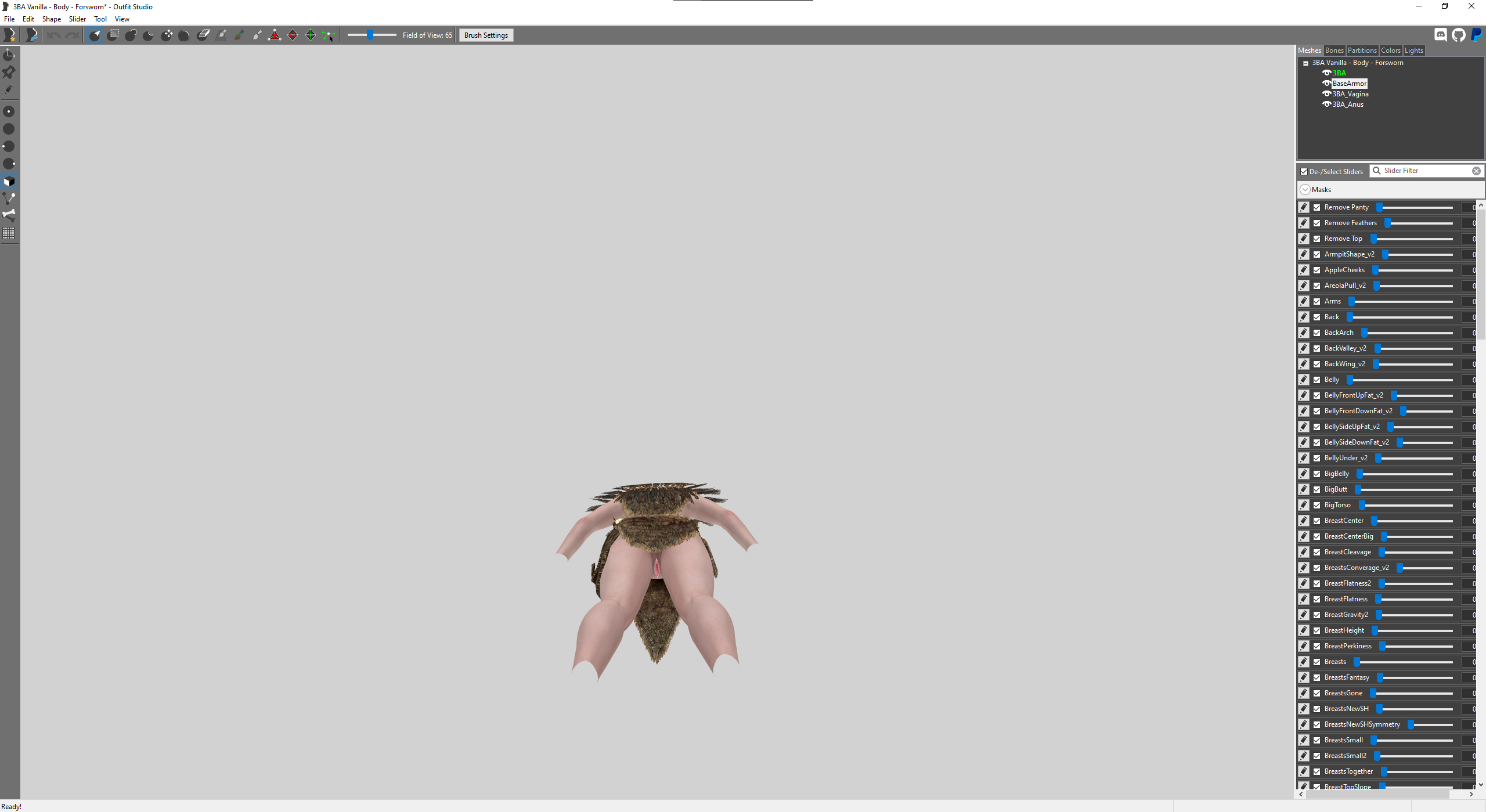This screenshot has width=1486, height=812.
Task: Open the Discord link icon
Action: (x=1441, y=35)
